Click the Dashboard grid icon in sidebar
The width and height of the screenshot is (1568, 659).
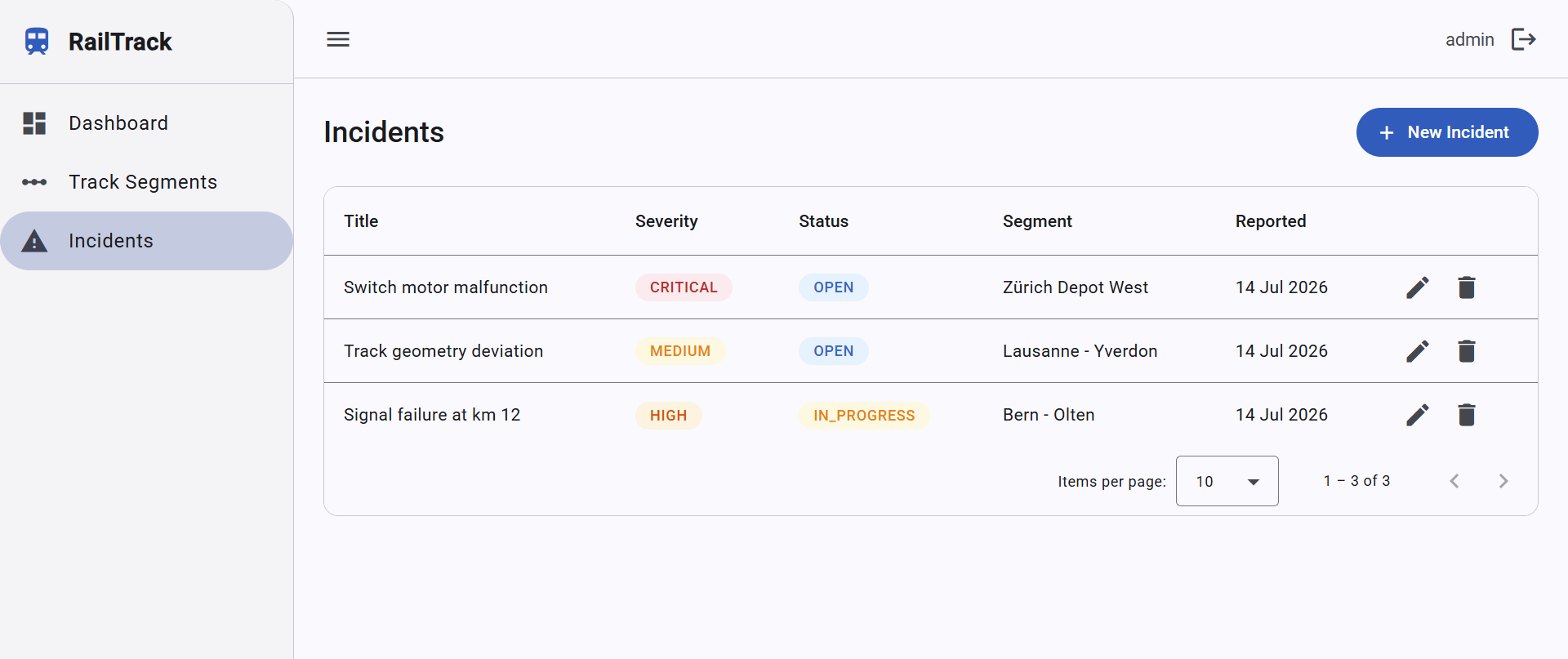(34, 123)
